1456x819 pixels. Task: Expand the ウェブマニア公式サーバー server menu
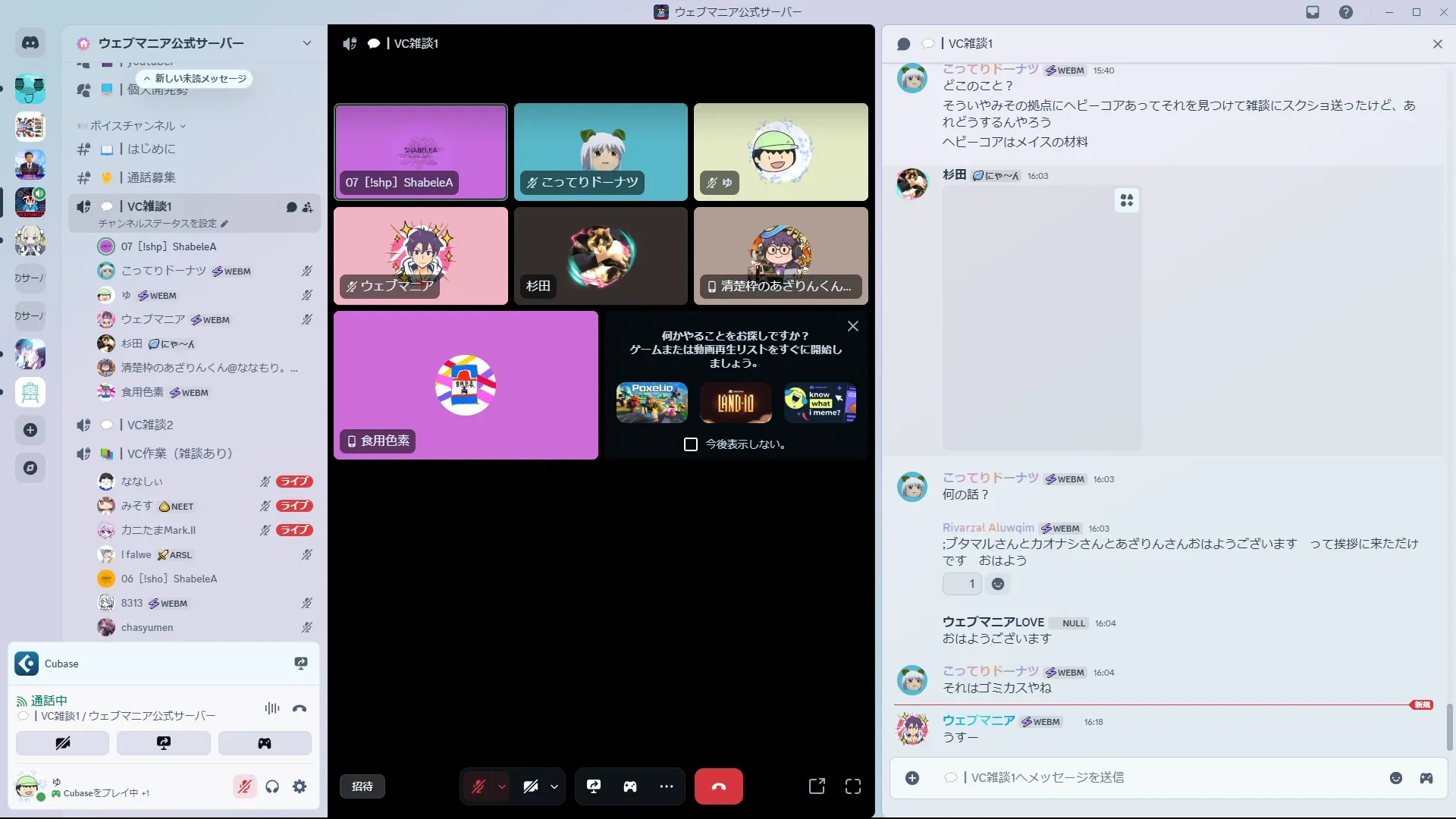pos(306,43)
